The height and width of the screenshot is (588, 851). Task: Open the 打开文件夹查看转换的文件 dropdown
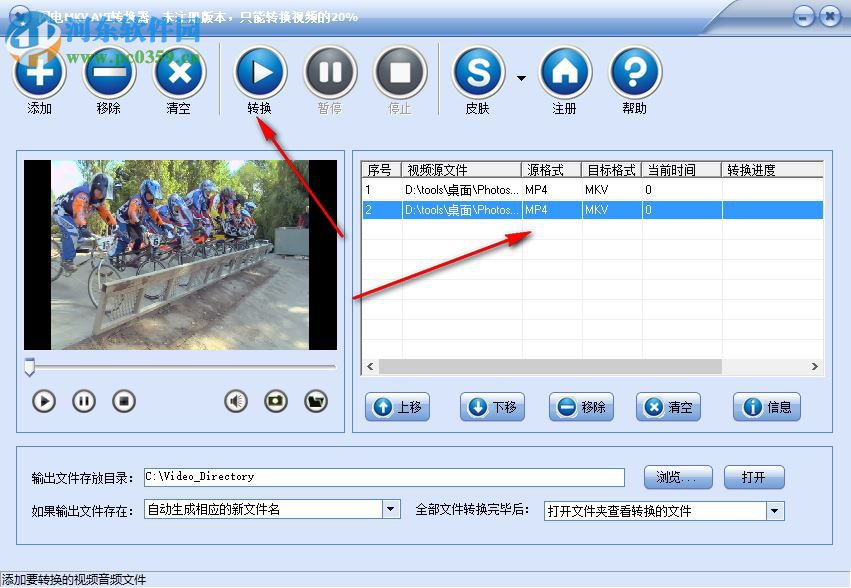coord(773,510)
